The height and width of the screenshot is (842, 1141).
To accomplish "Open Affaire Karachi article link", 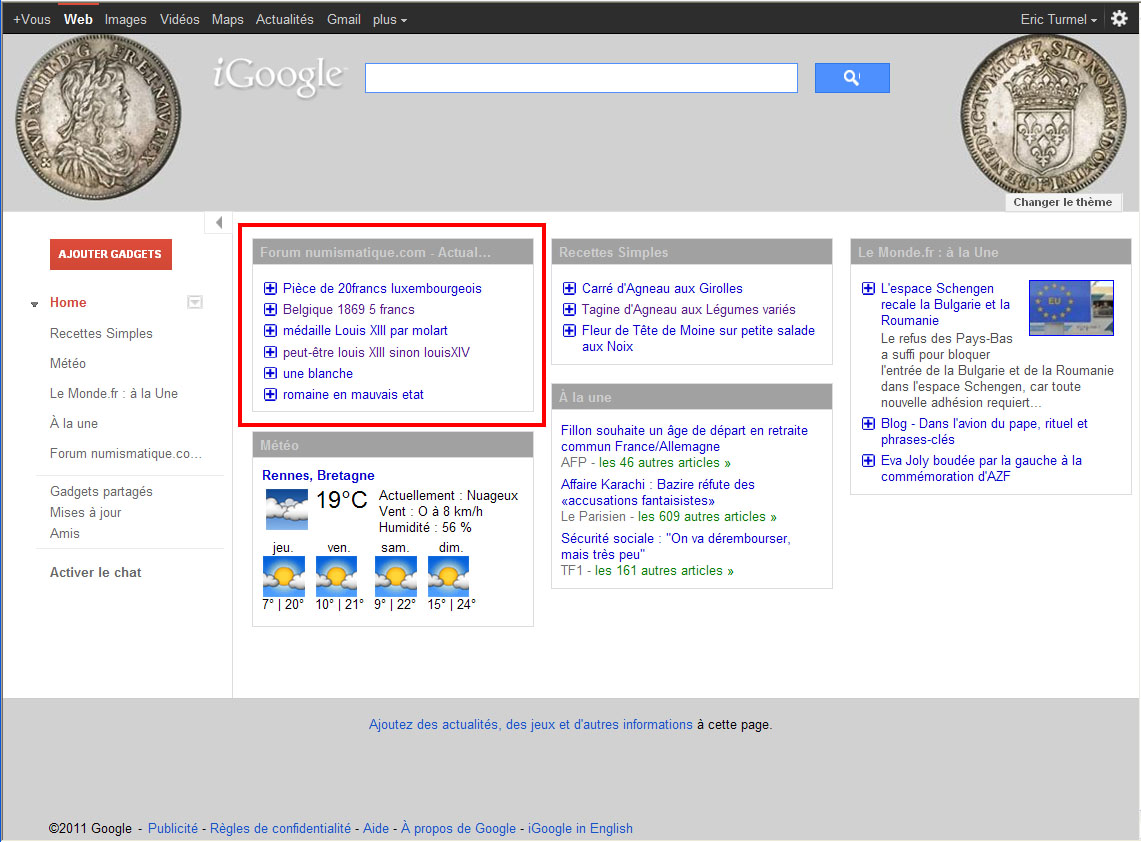I will point(658,492).
